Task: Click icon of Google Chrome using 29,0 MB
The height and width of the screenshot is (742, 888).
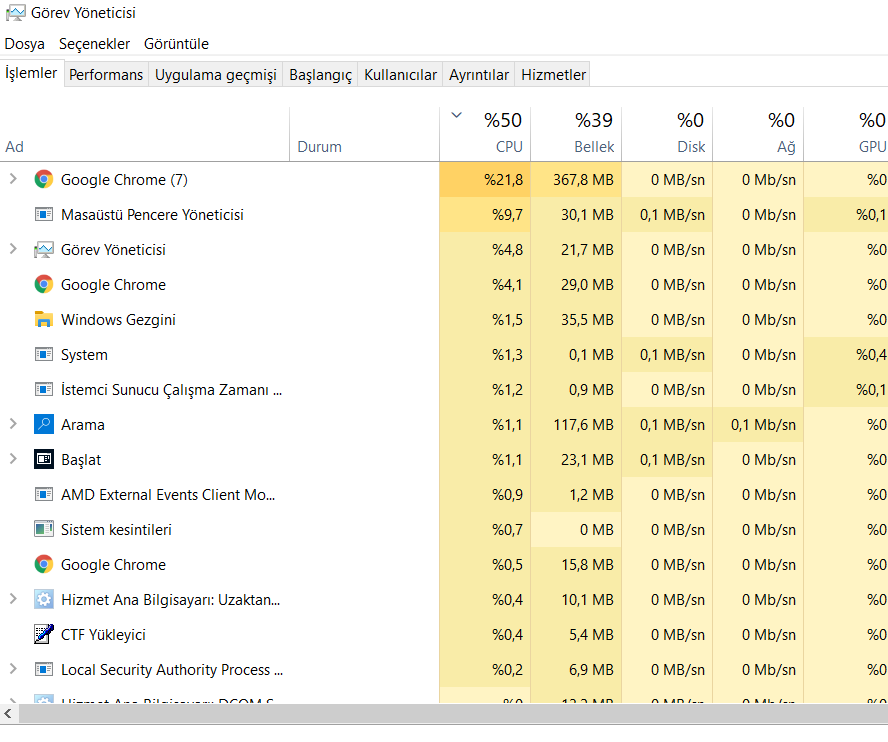Action: click(44, 284)
